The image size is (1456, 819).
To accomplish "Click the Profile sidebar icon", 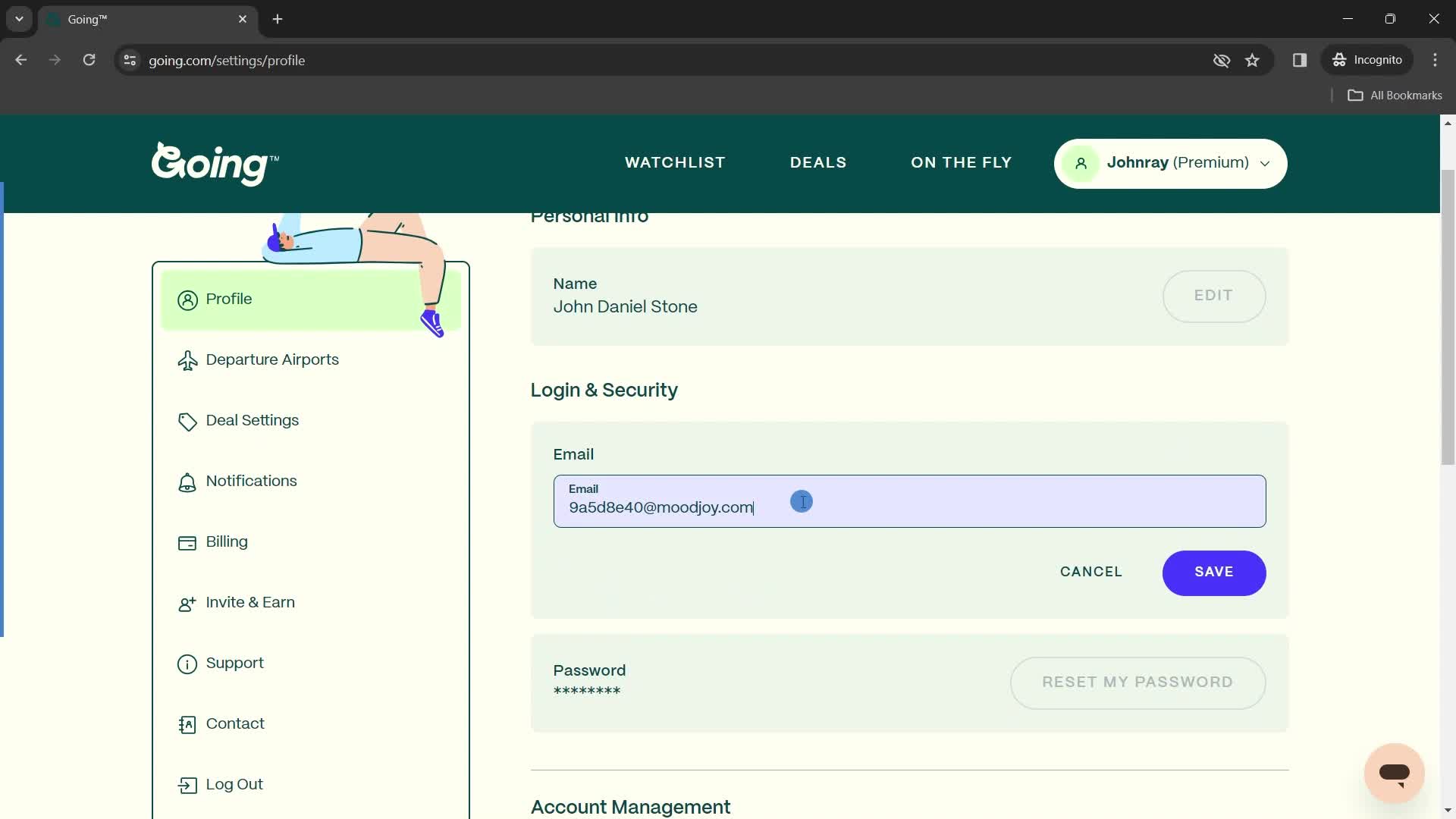I will [187, 299].
